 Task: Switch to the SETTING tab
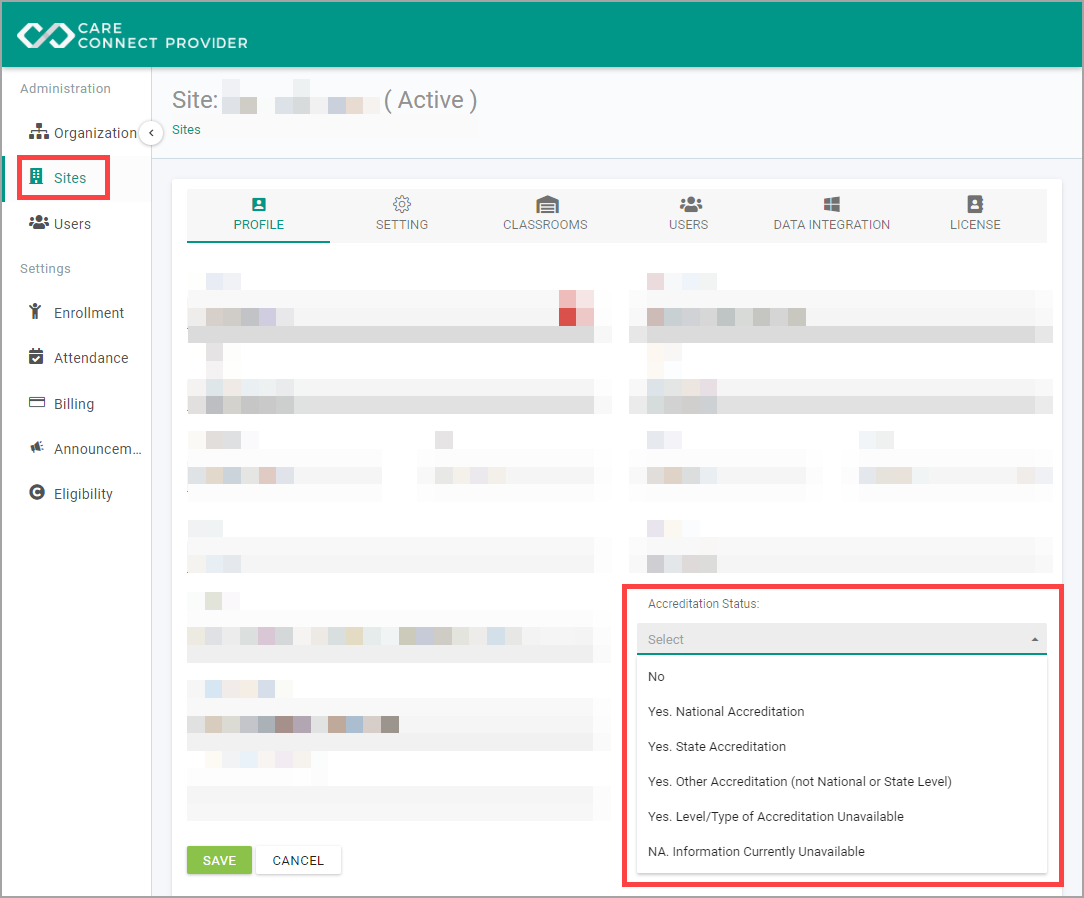(402, 215)
